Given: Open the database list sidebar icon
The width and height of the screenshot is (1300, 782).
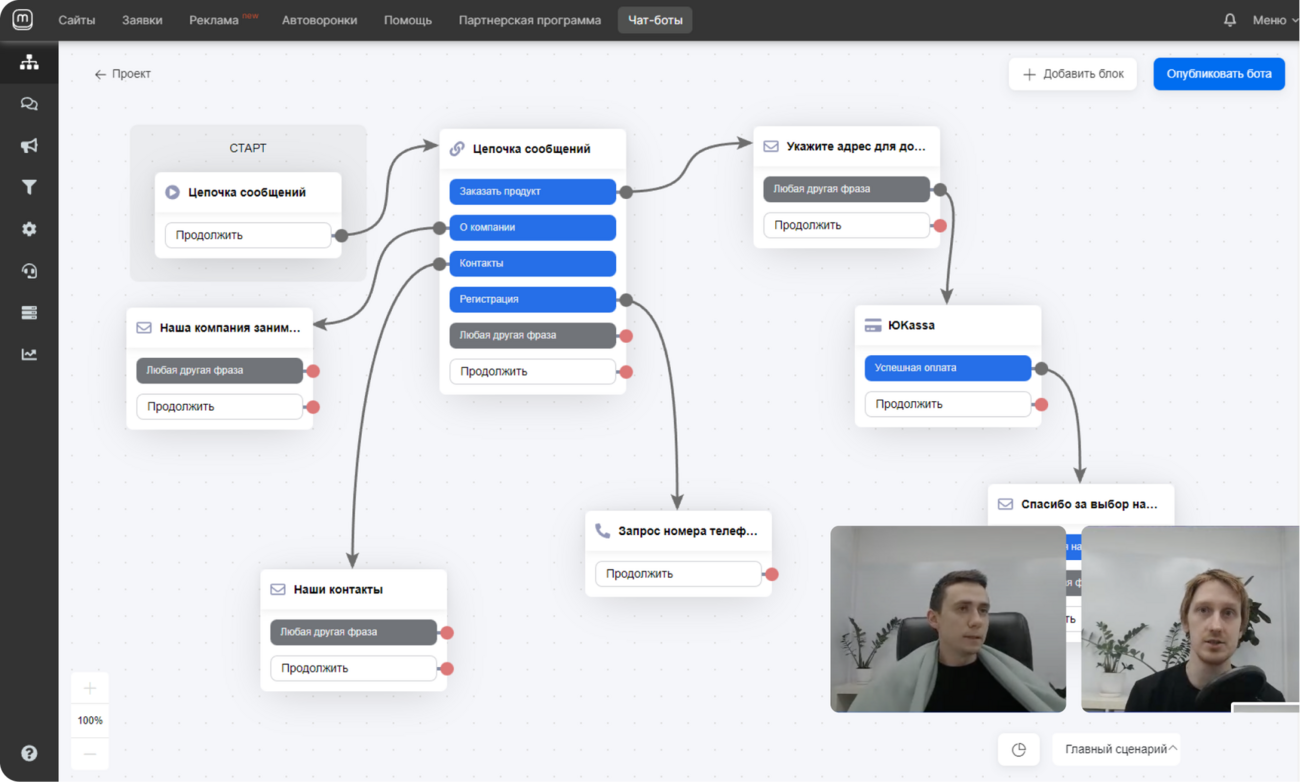Looking at the screenshot, I should coord(29,313).
